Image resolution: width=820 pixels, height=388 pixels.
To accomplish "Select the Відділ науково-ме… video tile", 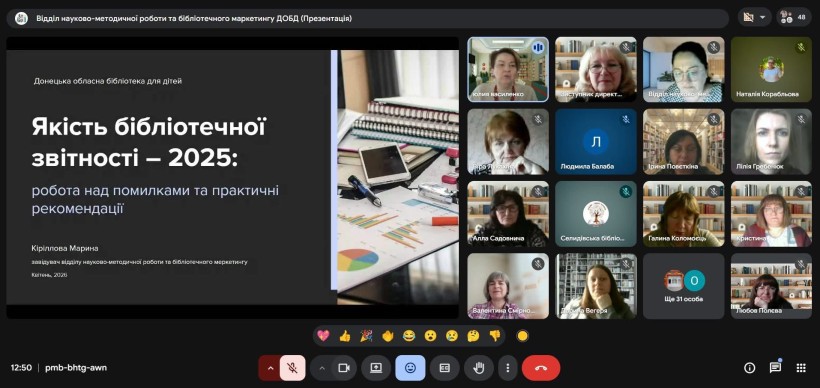I will (x=684, y=69).
